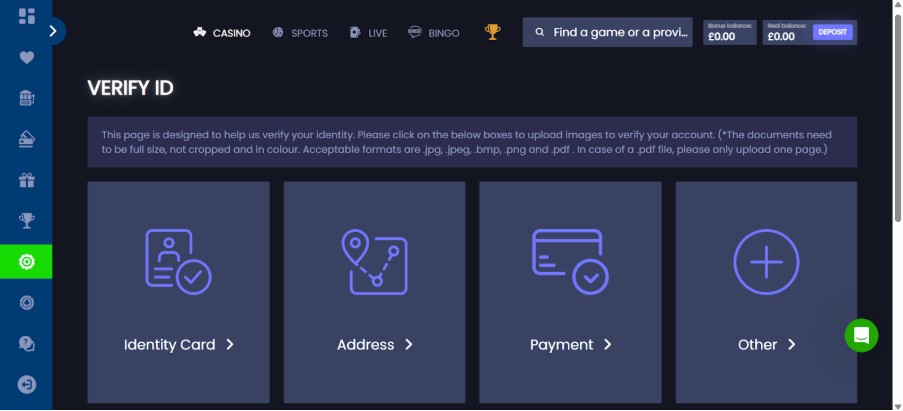Click the logout icon in sidebar
The height and width of the screenshot is (411, 903).
(x=26, y=384)
